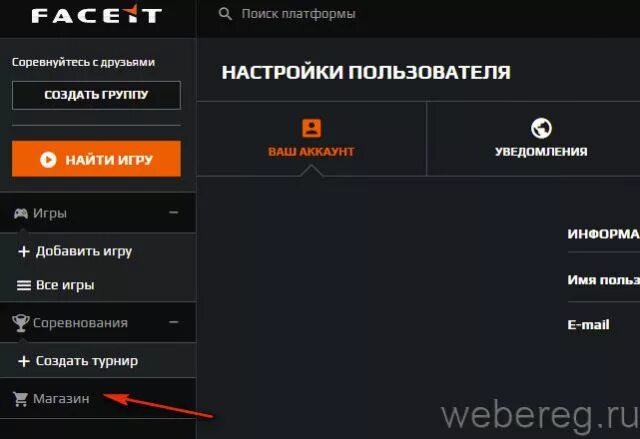Click the trophy icon beside Соревнования
The height and width of the screenshot is (439, 640).
click(x=20, y=323)
